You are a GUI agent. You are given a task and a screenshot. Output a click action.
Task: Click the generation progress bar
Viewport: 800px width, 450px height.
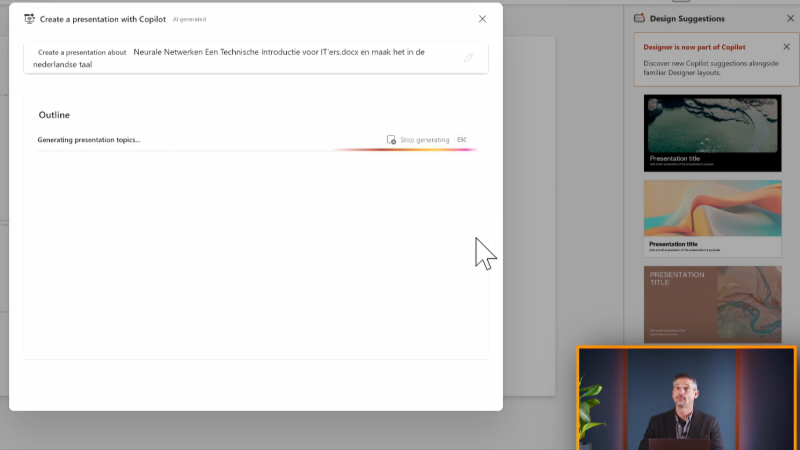pyautogui.click(x=405, y=149)
